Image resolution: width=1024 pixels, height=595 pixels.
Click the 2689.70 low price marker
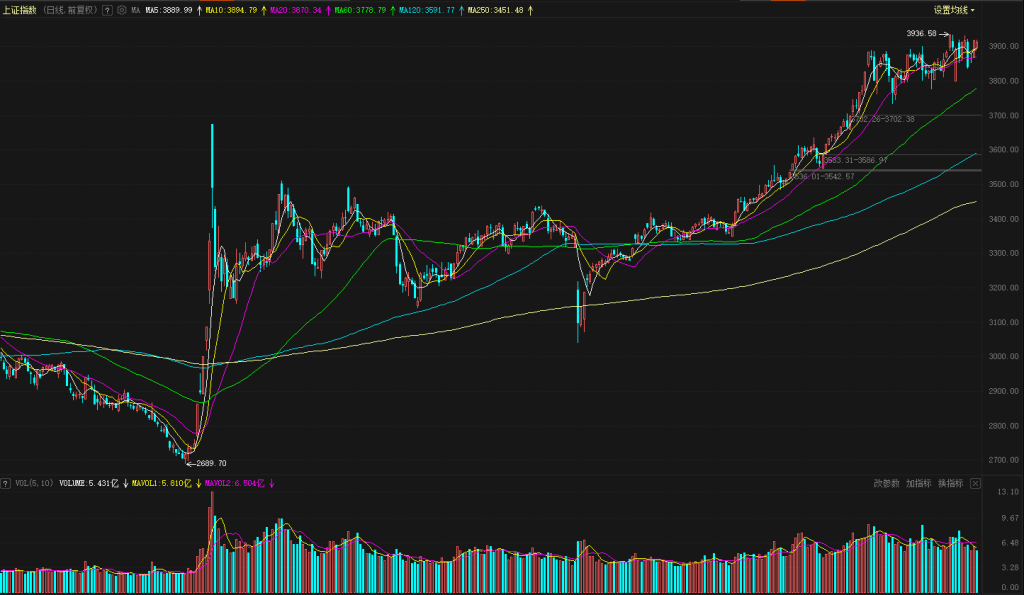[x=210, y=463]
